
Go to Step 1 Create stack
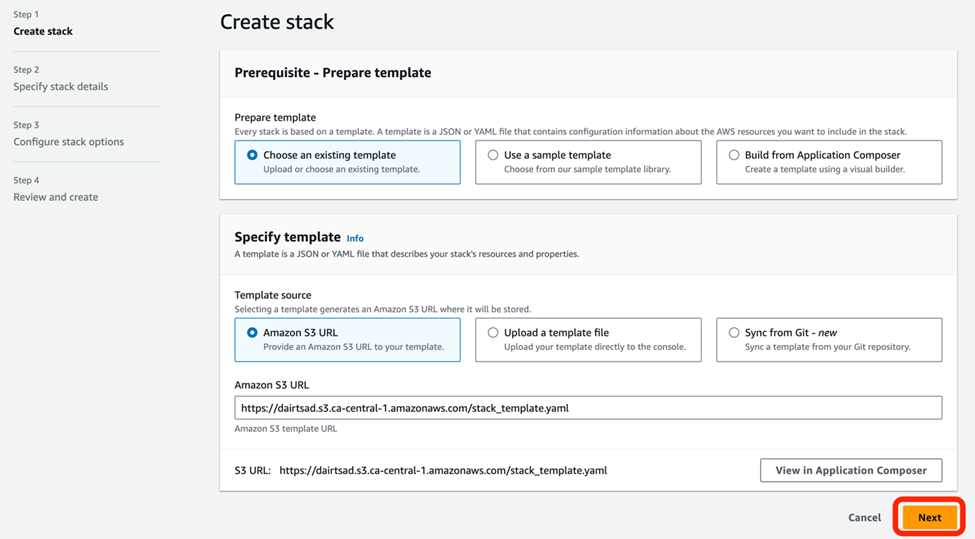[x=43, y=31]
